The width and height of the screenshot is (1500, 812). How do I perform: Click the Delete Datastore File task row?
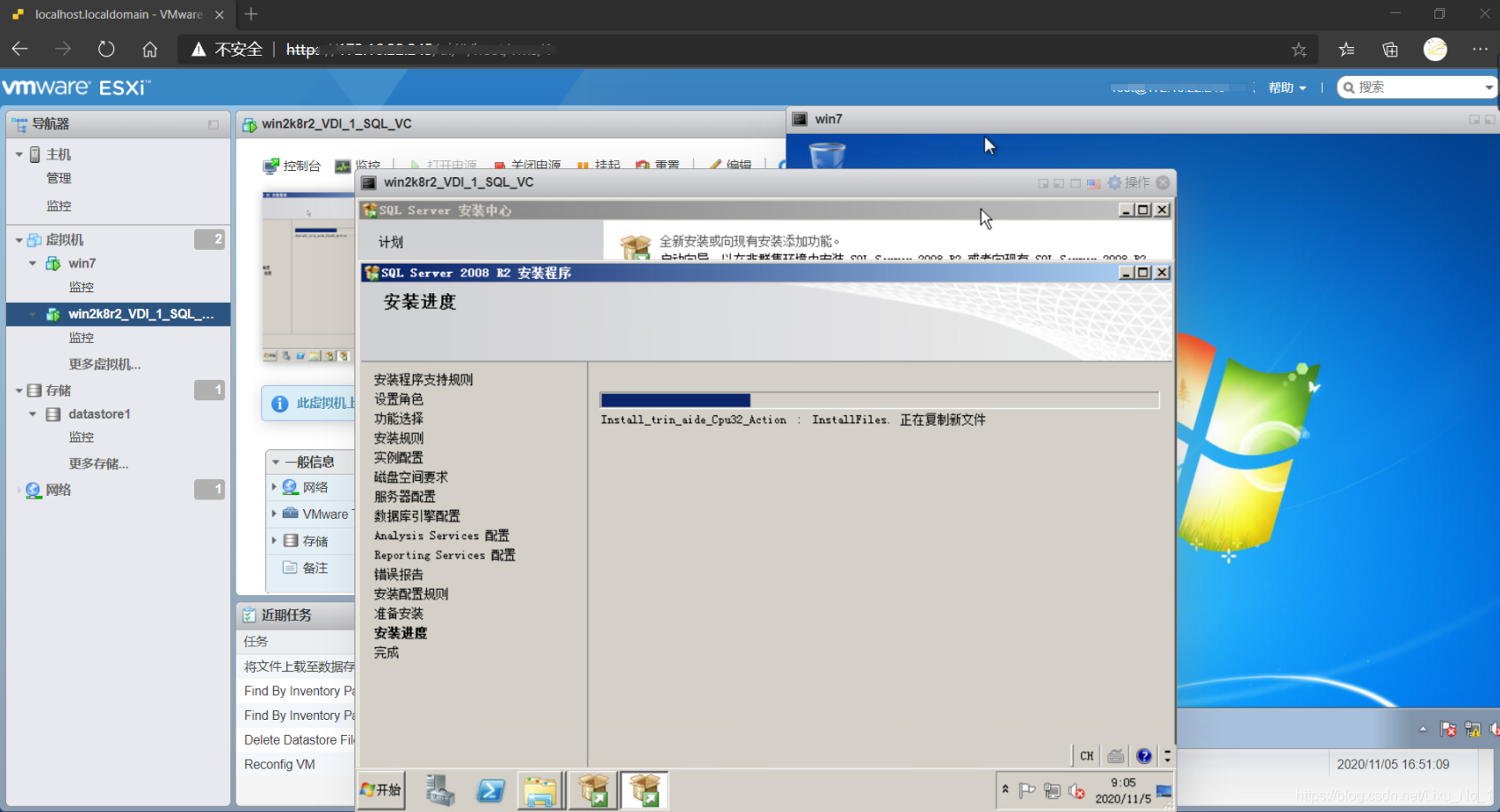(299, 739)
